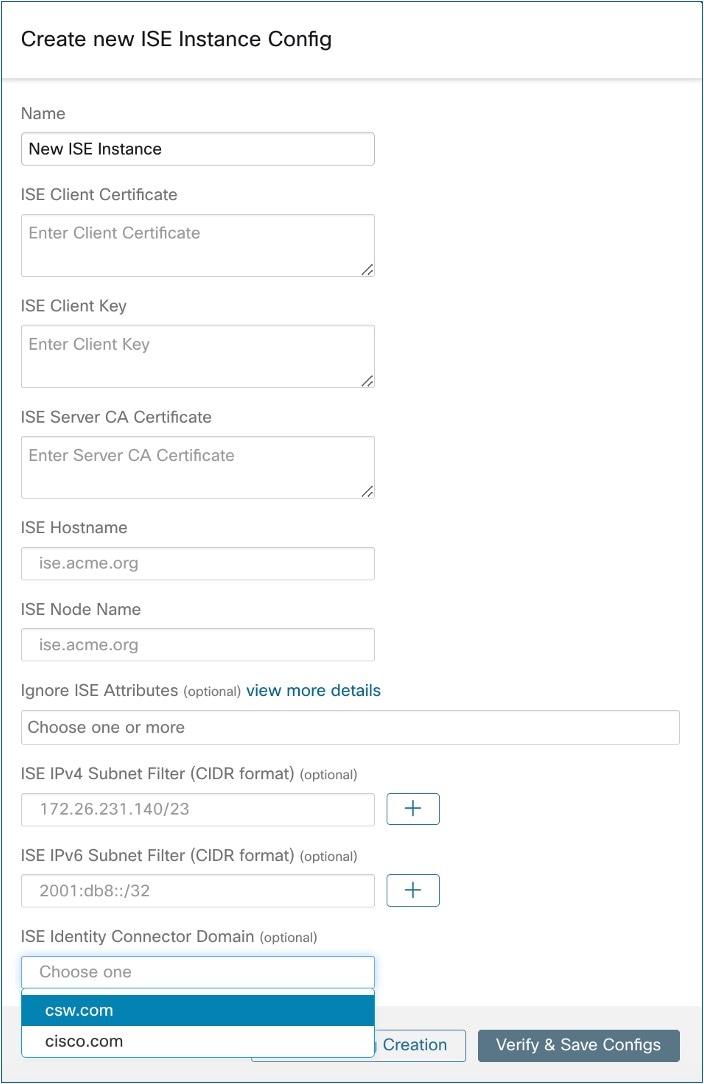The height and width of the screenshot is (1084, 704).
Task: Add another IPv4 subnet filter with plus icon
Action: [x=413, y=809]
